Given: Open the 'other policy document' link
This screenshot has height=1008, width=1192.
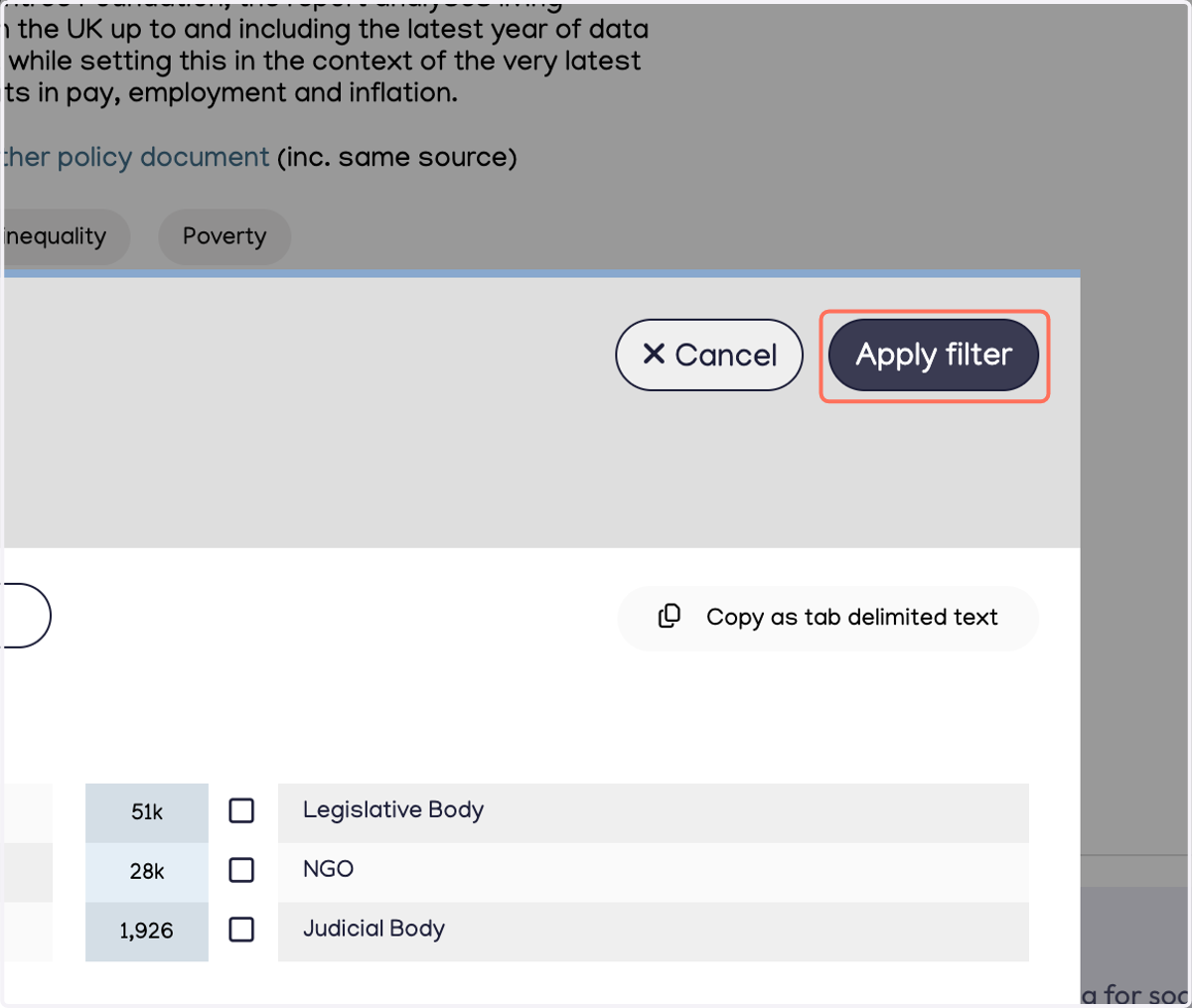Looking at the screenshot, I should [135, 157].
